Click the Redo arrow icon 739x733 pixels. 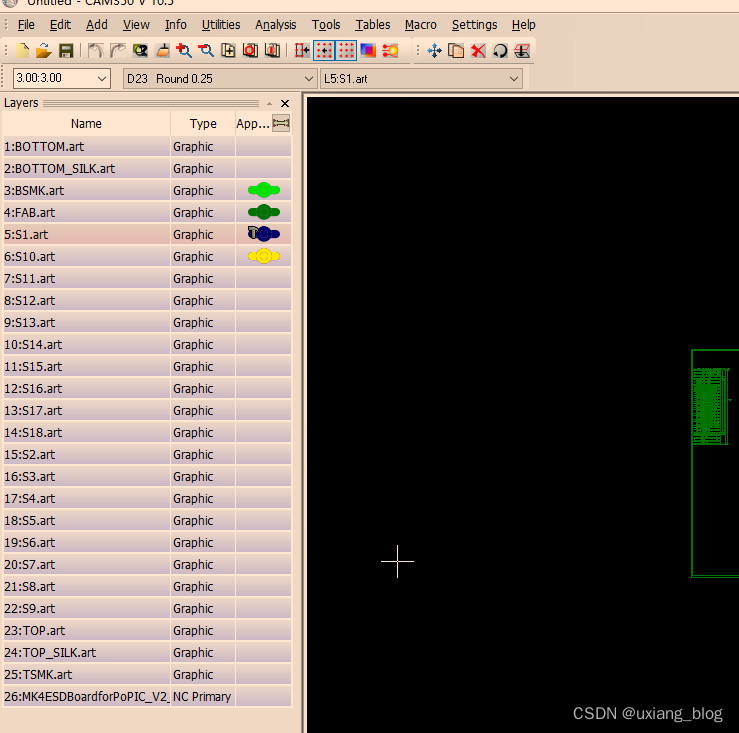tap(118, 50)
